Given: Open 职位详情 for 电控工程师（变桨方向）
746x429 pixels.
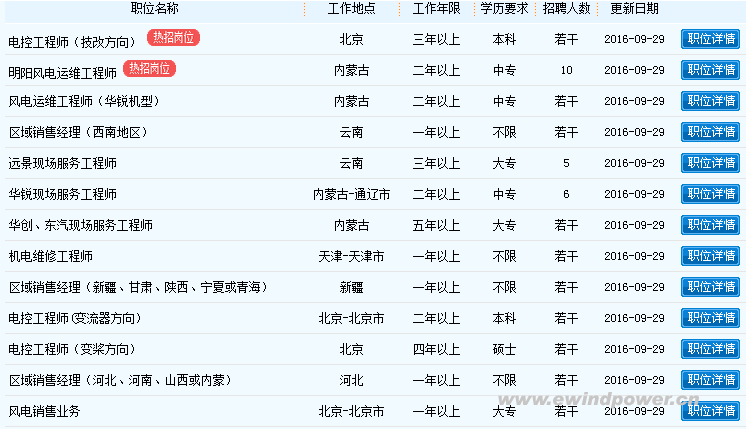Looking at the screenshot, I should click(710, 349).
